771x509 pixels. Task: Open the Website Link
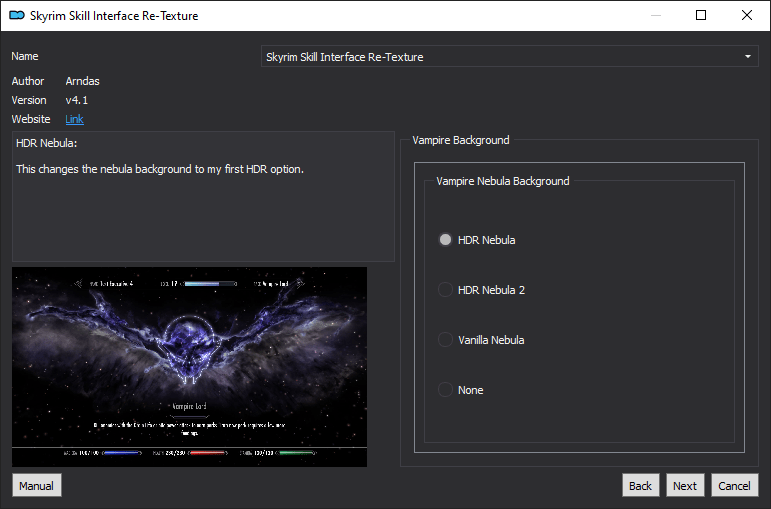74,119
